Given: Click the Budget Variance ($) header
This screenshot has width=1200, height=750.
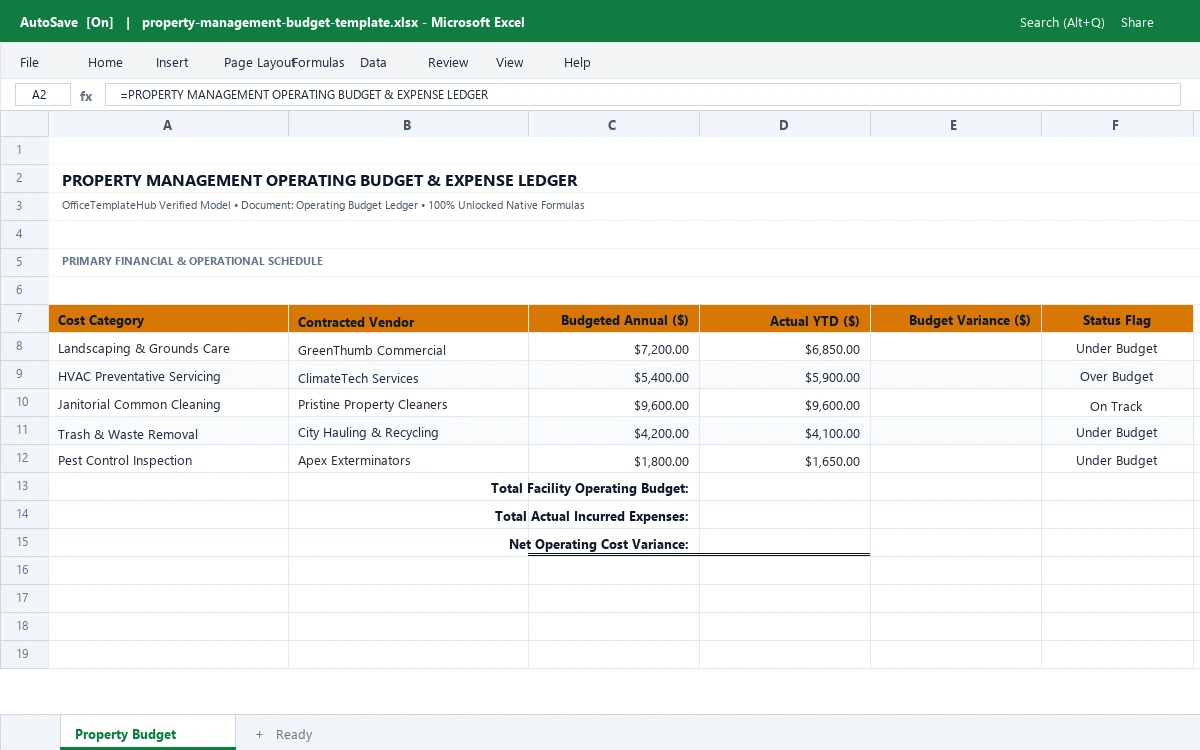Looking at the screenshot, I should pyautogui.click(x=956, y=319).
